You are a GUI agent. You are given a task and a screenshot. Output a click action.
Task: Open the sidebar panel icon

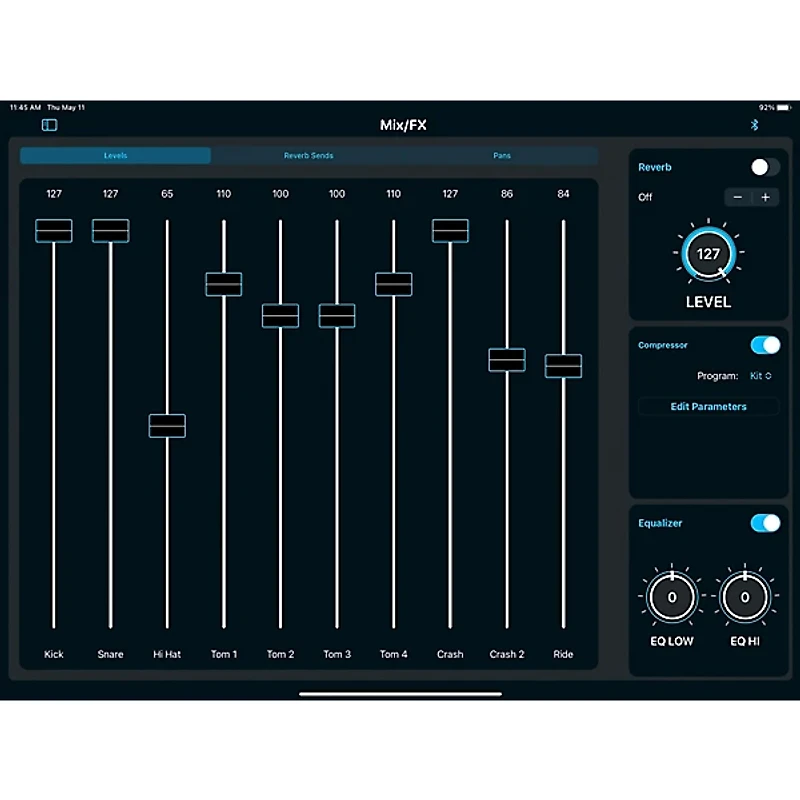[49, 125]
